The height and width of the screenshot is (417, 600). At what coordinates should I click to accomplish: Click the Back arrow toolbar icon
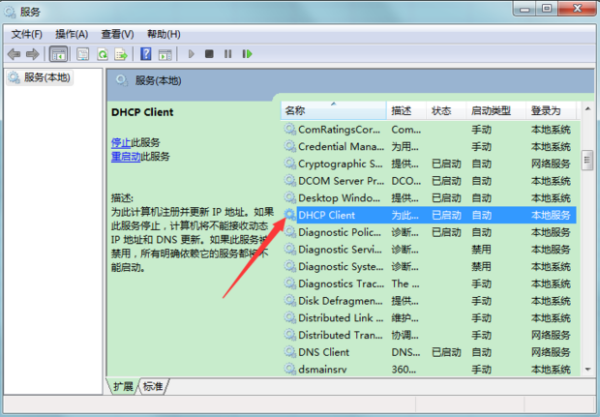coord(14,53)
